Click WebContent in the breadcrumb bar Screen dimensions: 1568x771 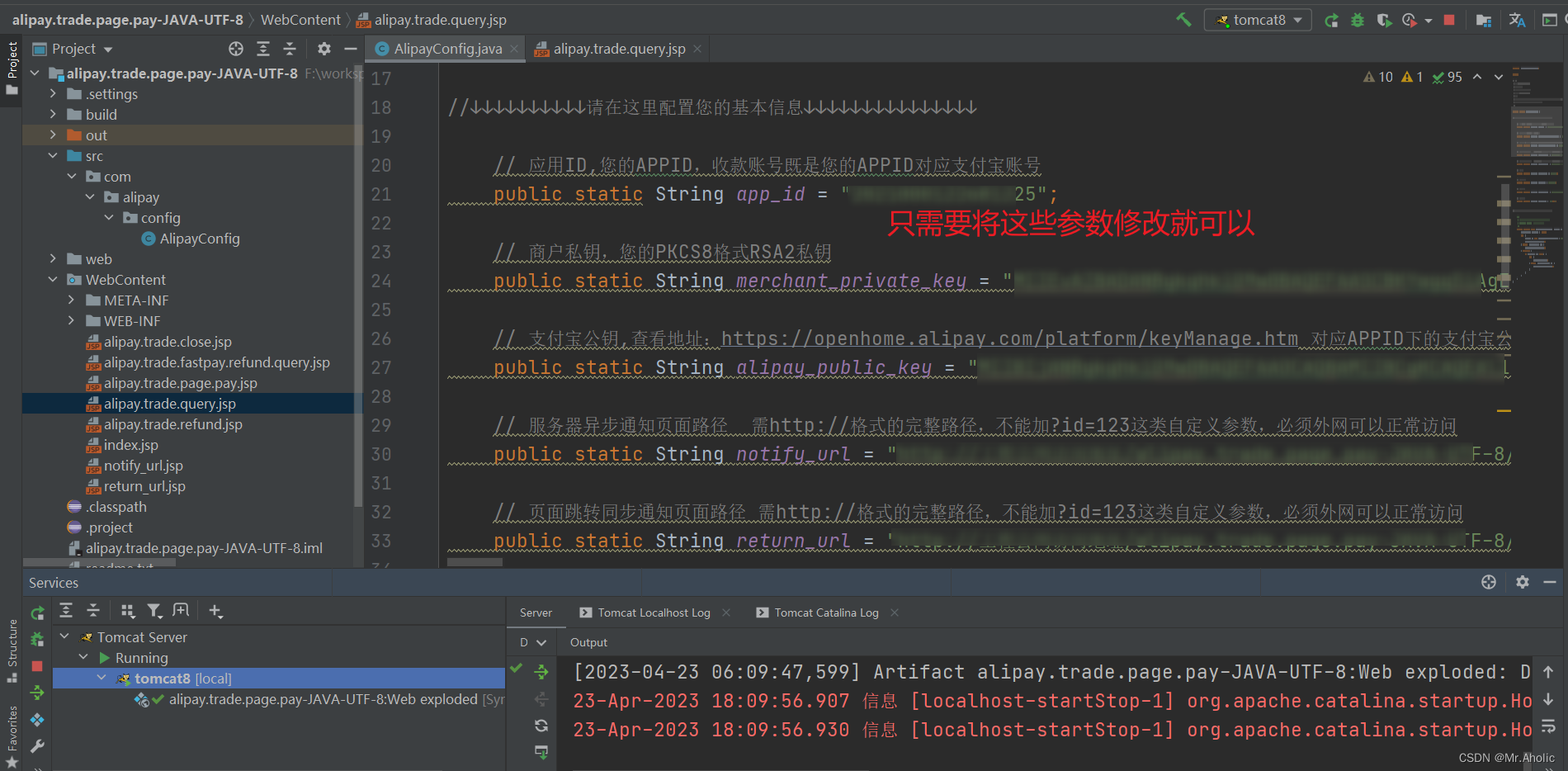click(300, 20)
